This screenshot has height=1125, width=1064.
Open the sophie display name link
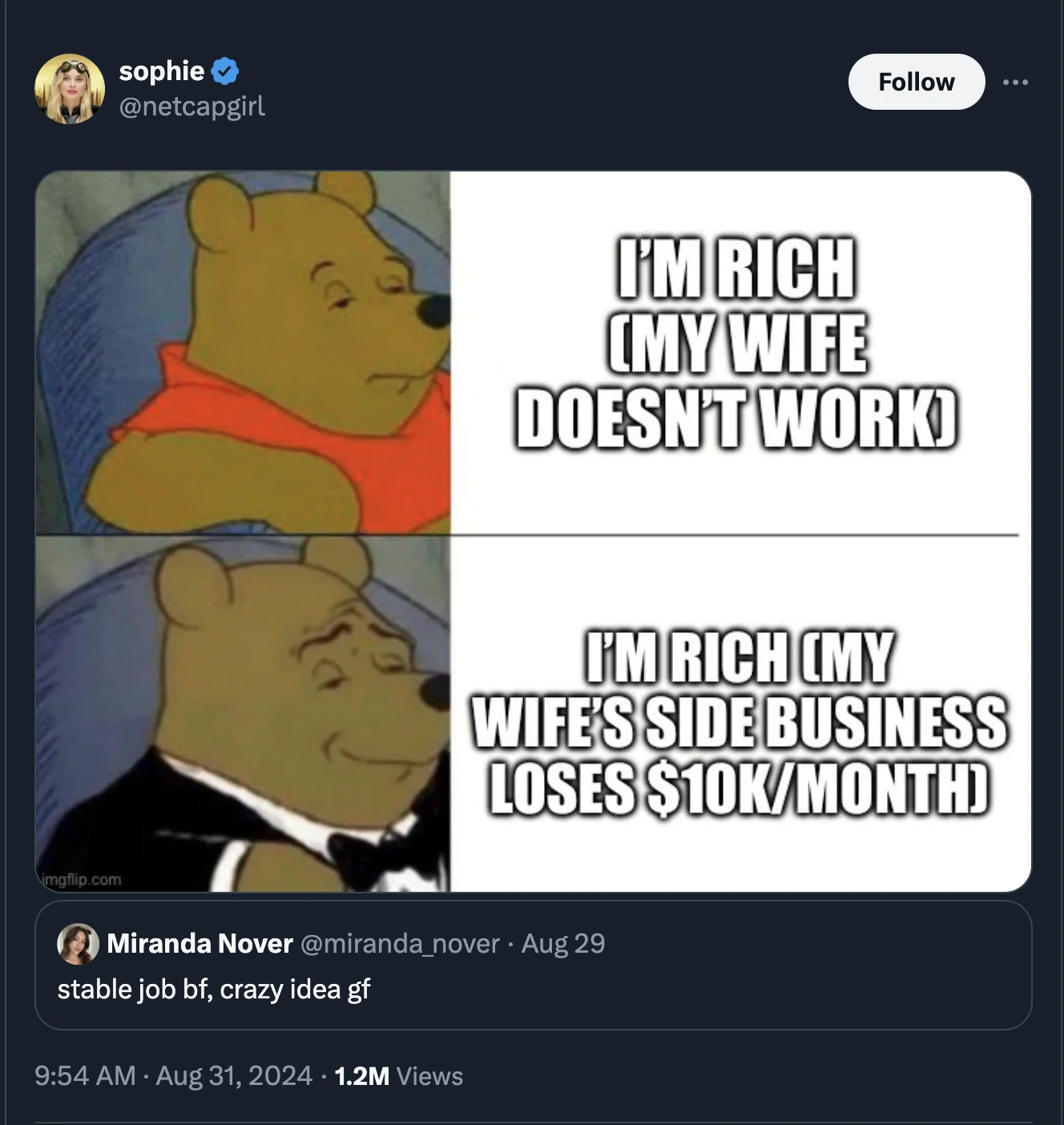[x=162, y=71]
